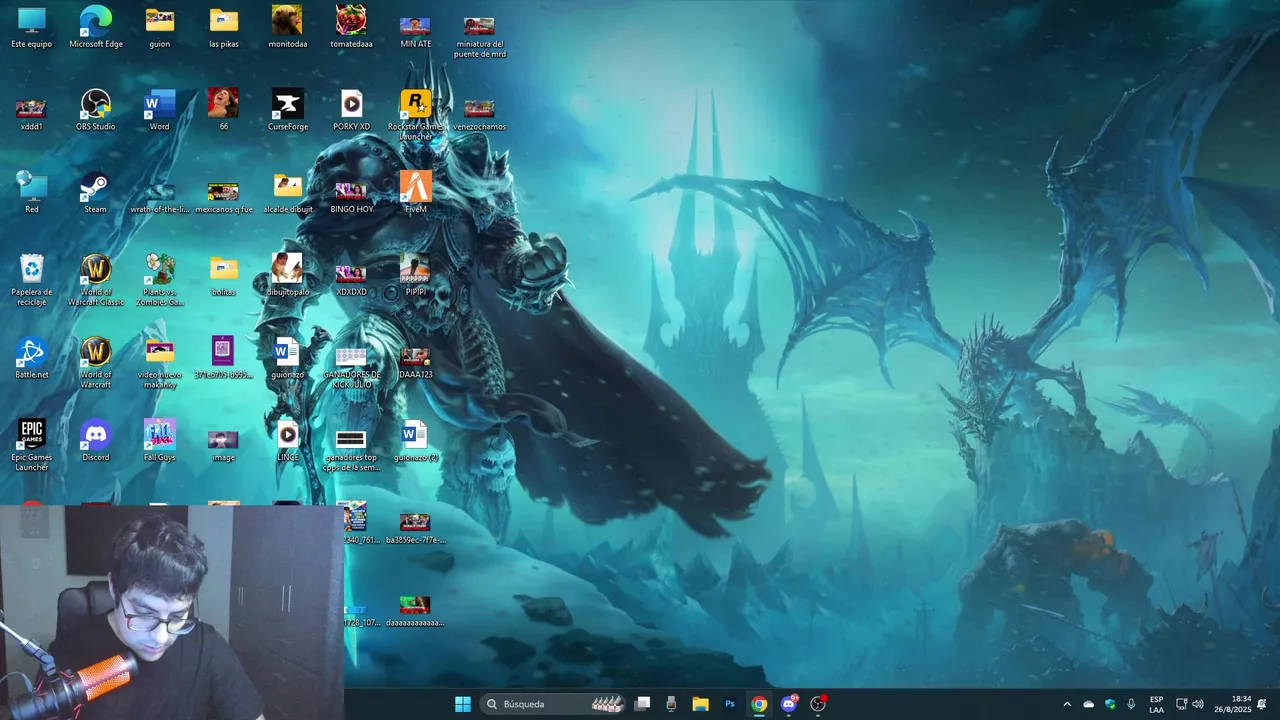Select the image file named 66
Screen dimensions: 1280x720
click(x=224, y=110)
